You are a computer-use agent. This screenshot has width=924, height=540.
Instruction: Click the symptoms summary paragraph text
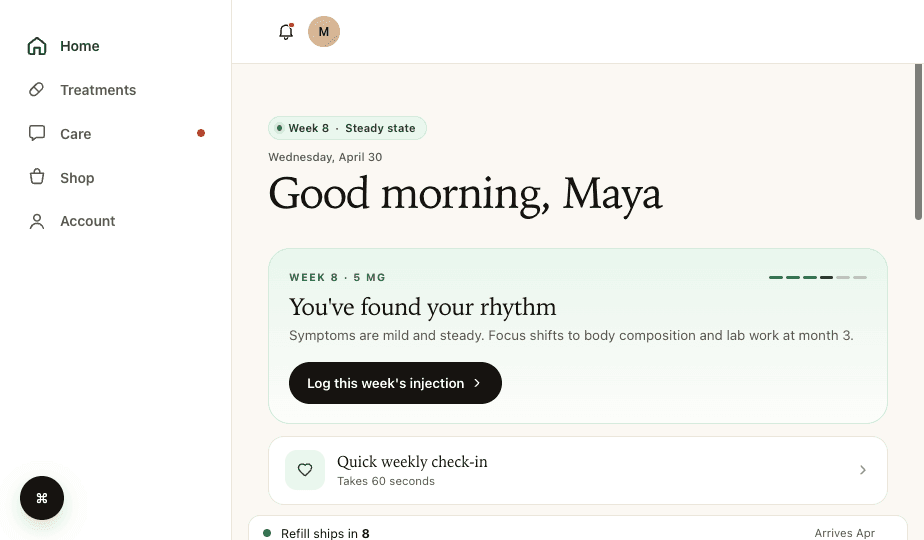point(571,335)
